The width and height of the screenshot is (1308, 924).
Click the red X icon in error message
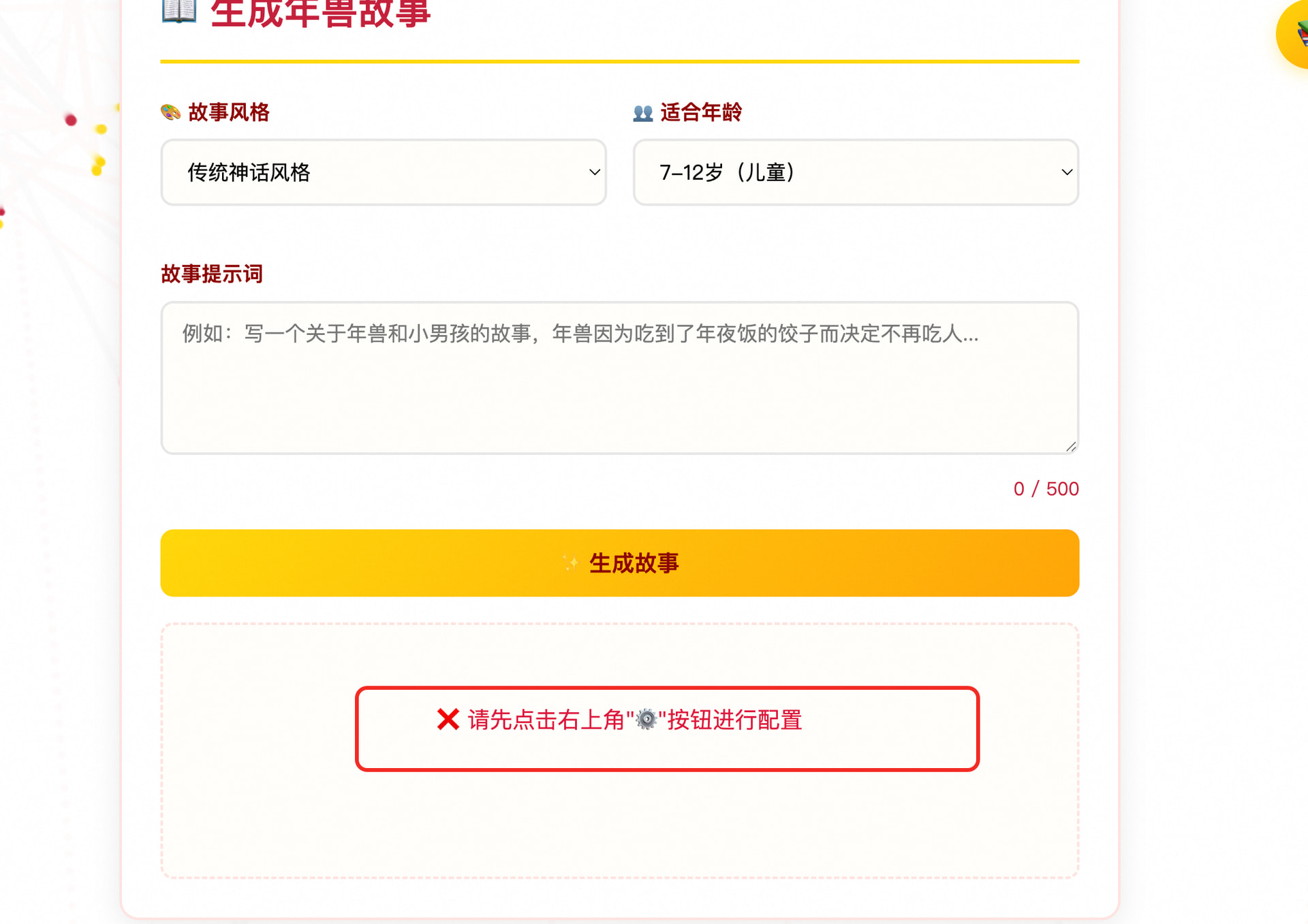click(x=448, y=720)
